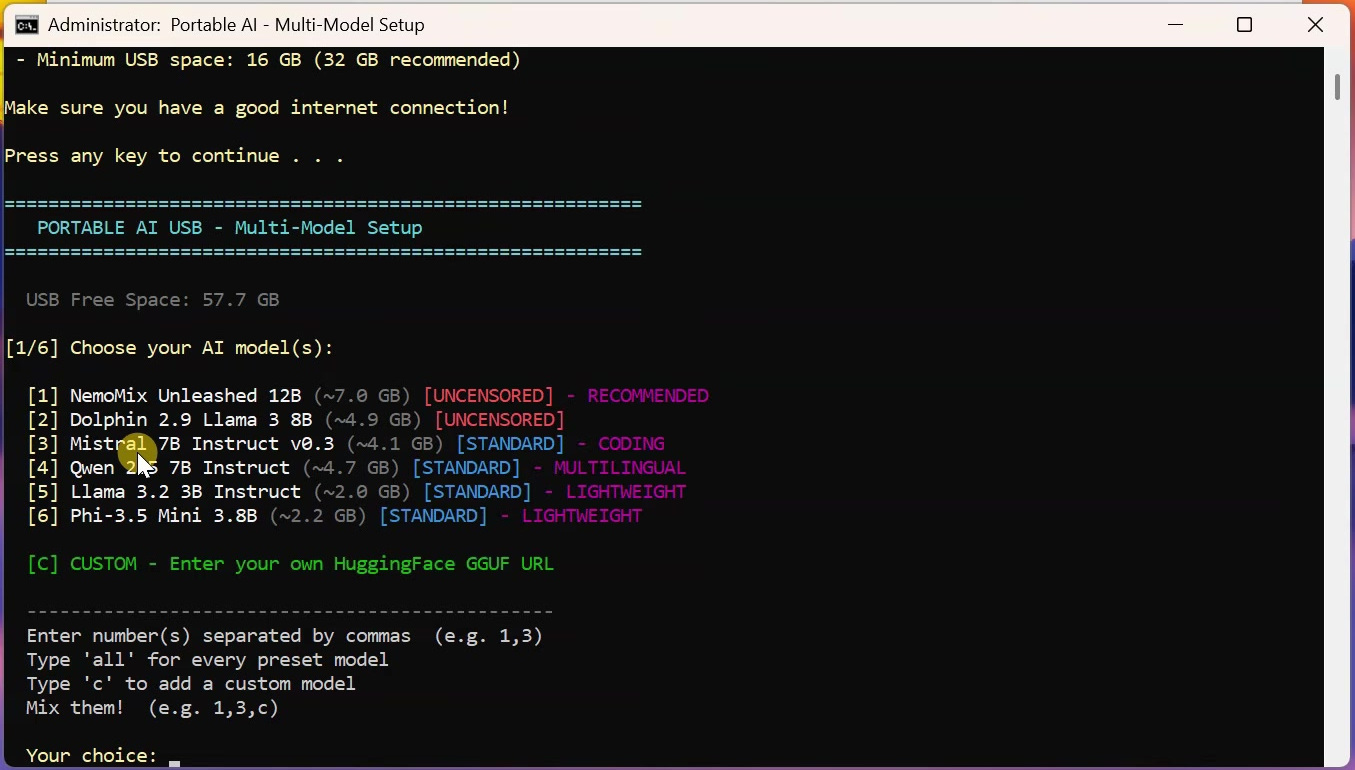This screenshot has width=1355, height=770.
Task: Click the USB Free Space: 57.7 GB text
Action: pos(153,300)
